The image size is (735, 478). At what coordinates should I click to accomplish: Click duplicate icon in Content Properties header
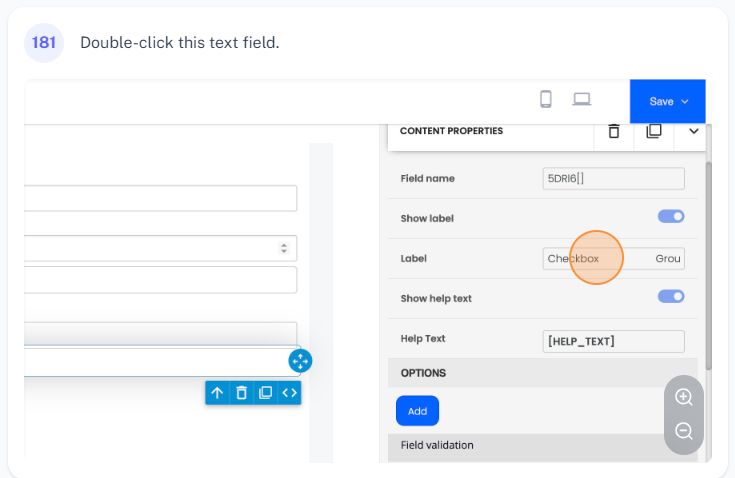coord(654,131)
